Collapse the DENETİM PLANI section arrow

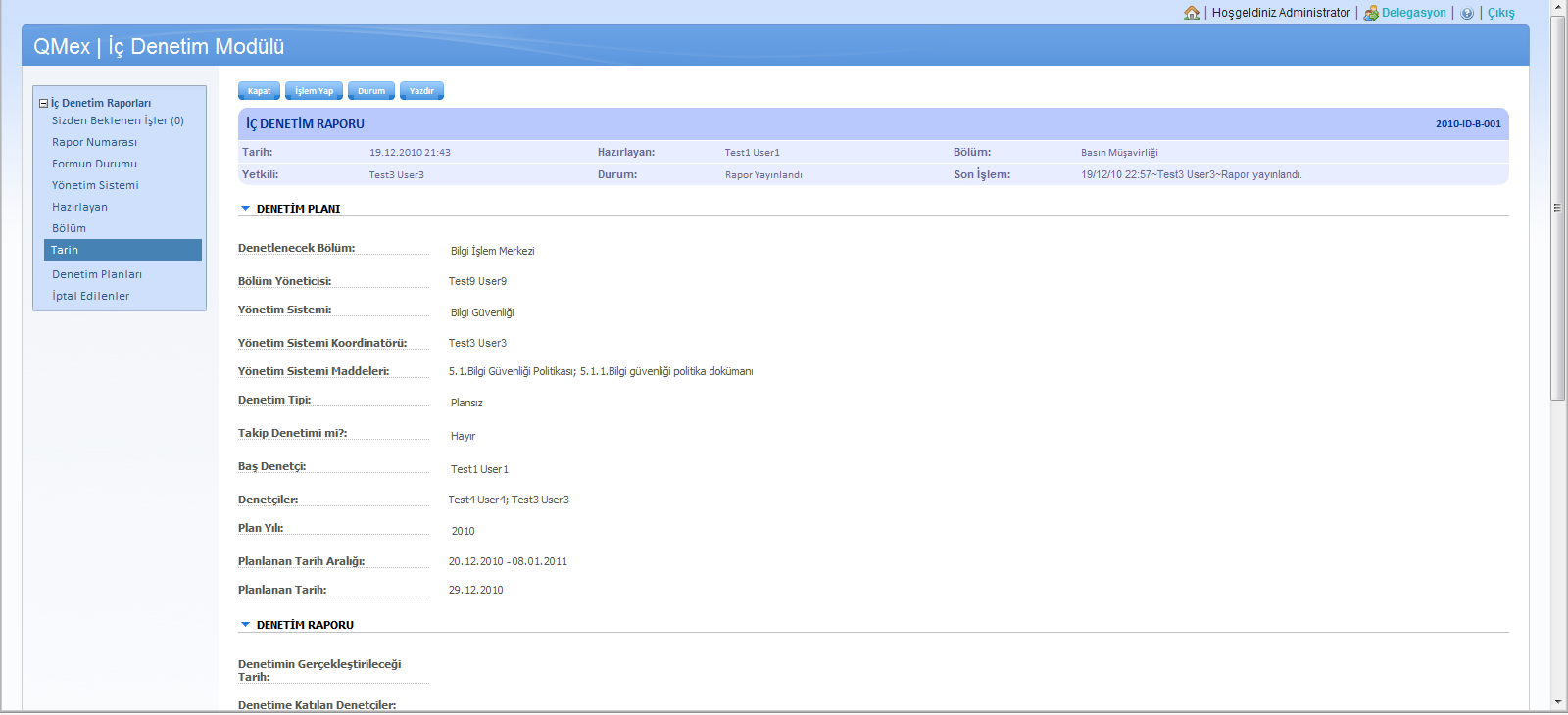(245, 209)
